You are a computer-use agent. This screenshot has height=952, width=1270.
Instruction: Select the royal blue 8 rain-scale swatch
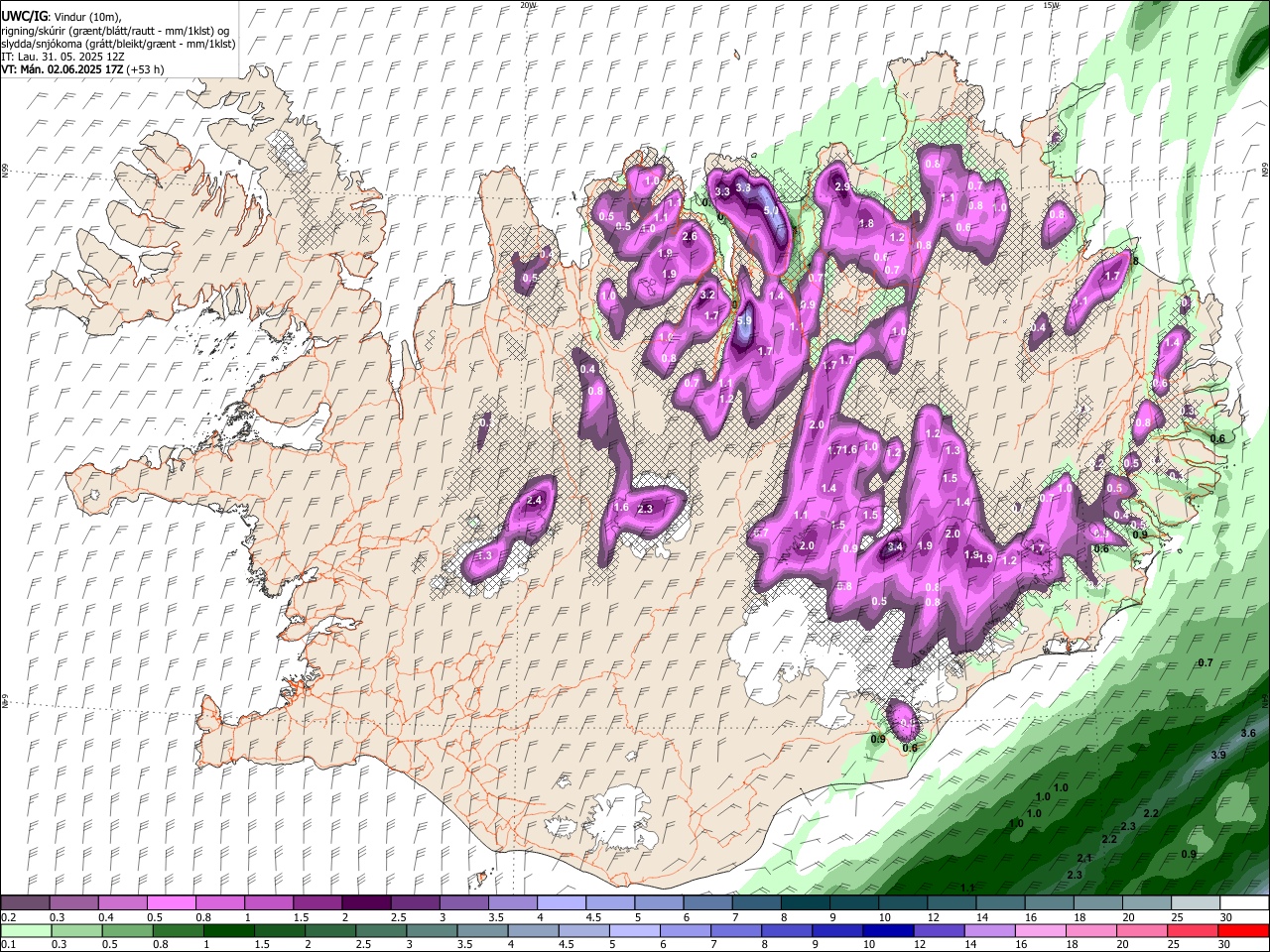[787, 930]
